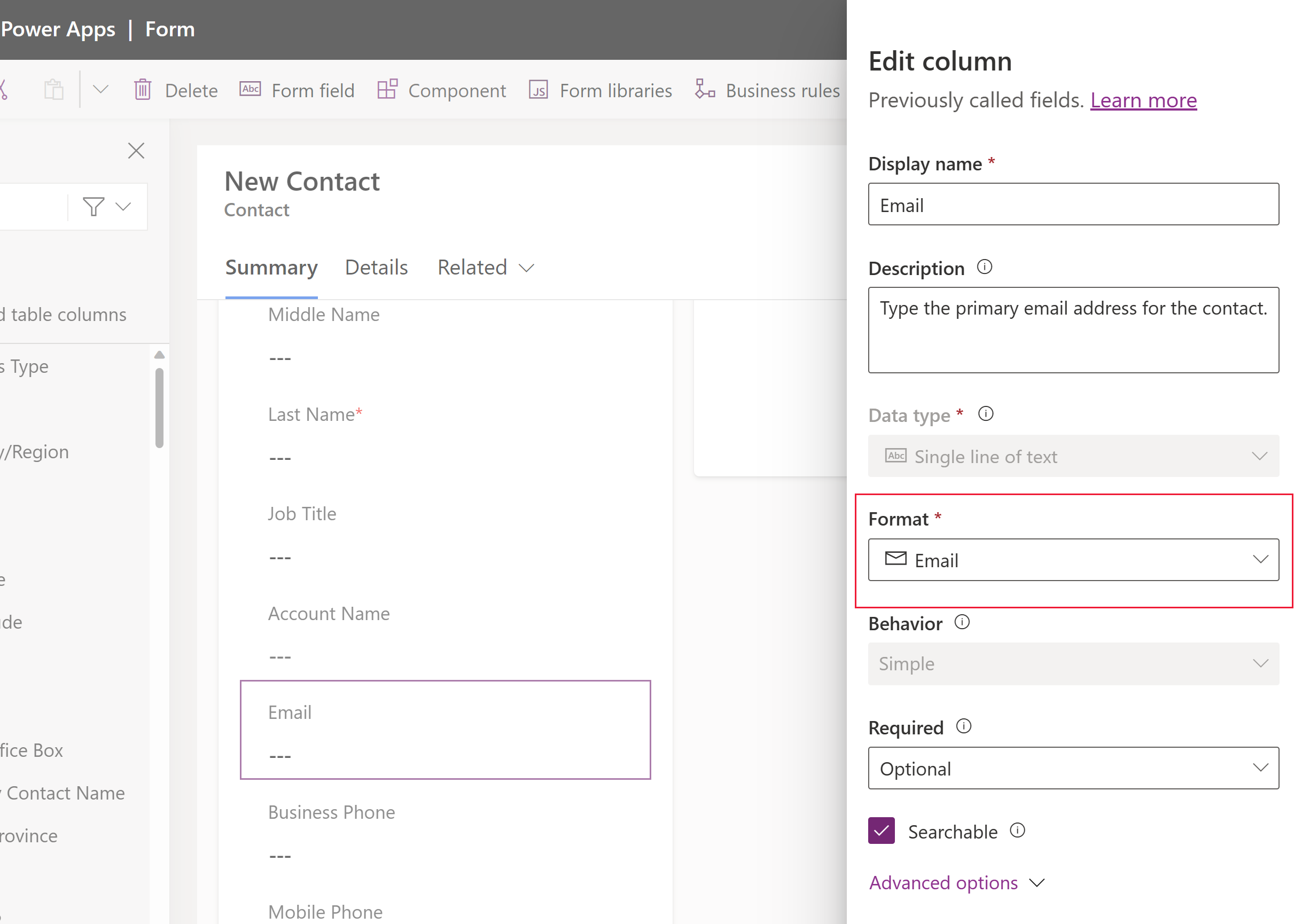Image resolution: width=1302 pixels, height=924 pixels.
Task: Click the Email envelope icon in Format
Action: point(896,558)
